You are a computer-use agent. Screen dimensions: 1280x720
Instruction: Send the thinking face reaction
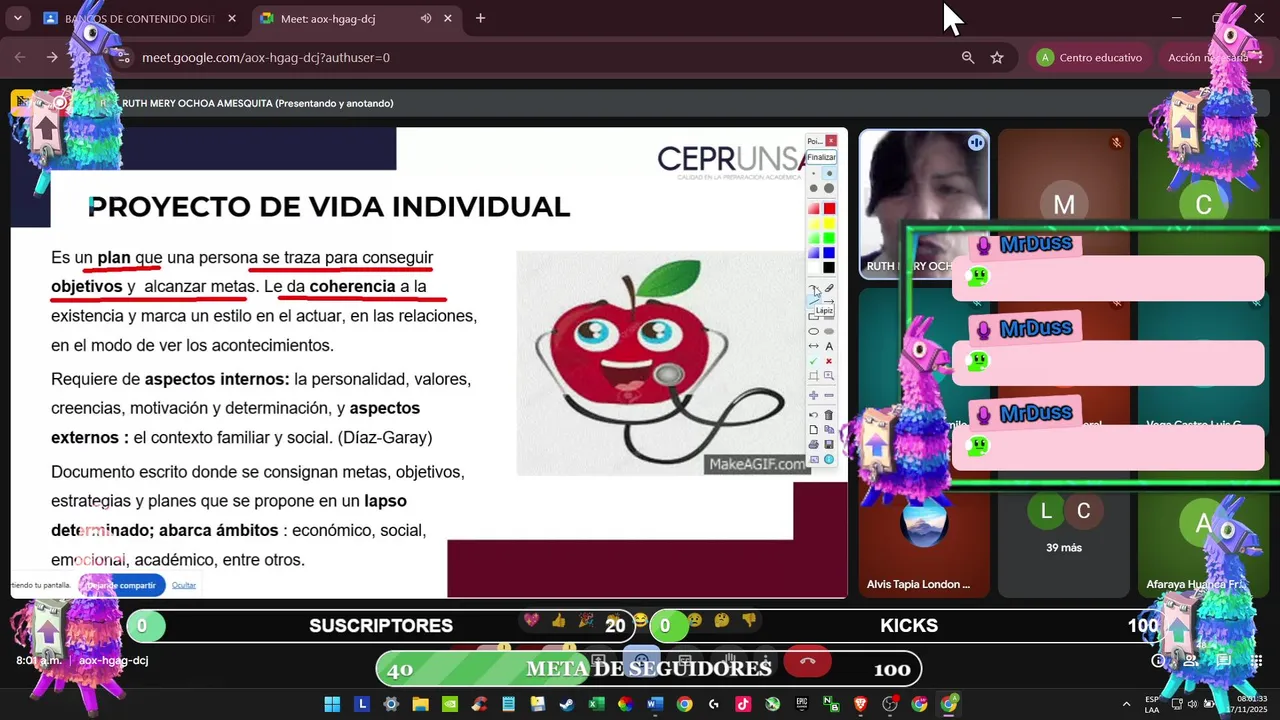point(722,621)
